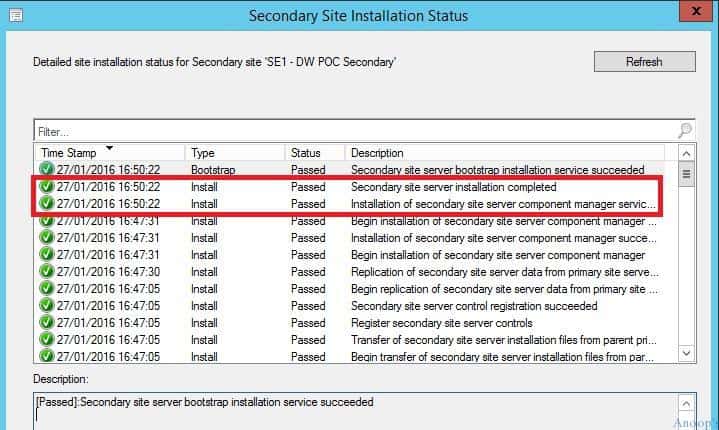The image size is (719, 430).
Task: Click the magnifying glass search icon
Action: coord(685,131)
